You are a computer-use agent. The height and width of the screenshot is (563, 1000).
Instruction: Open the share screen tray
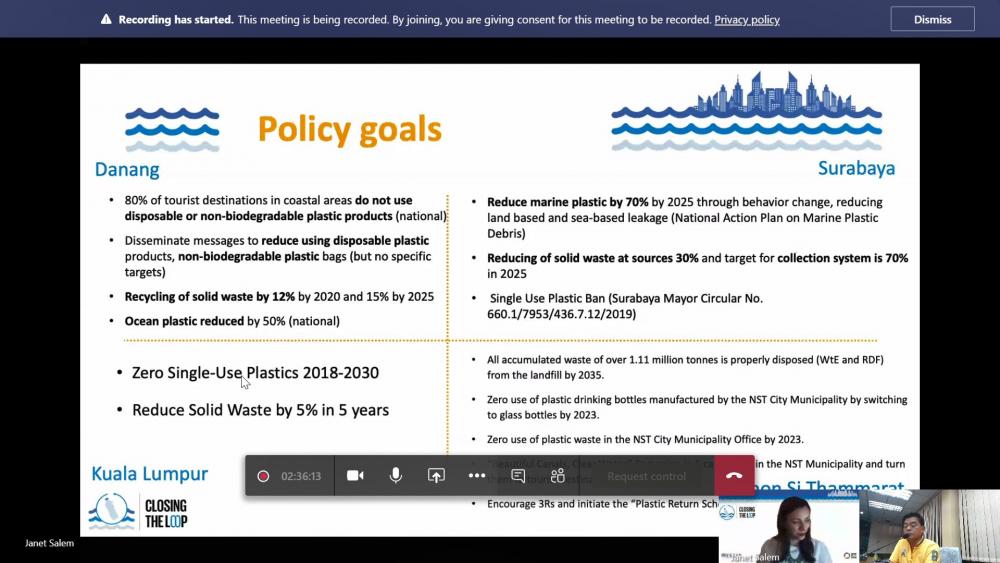point(436,476)
